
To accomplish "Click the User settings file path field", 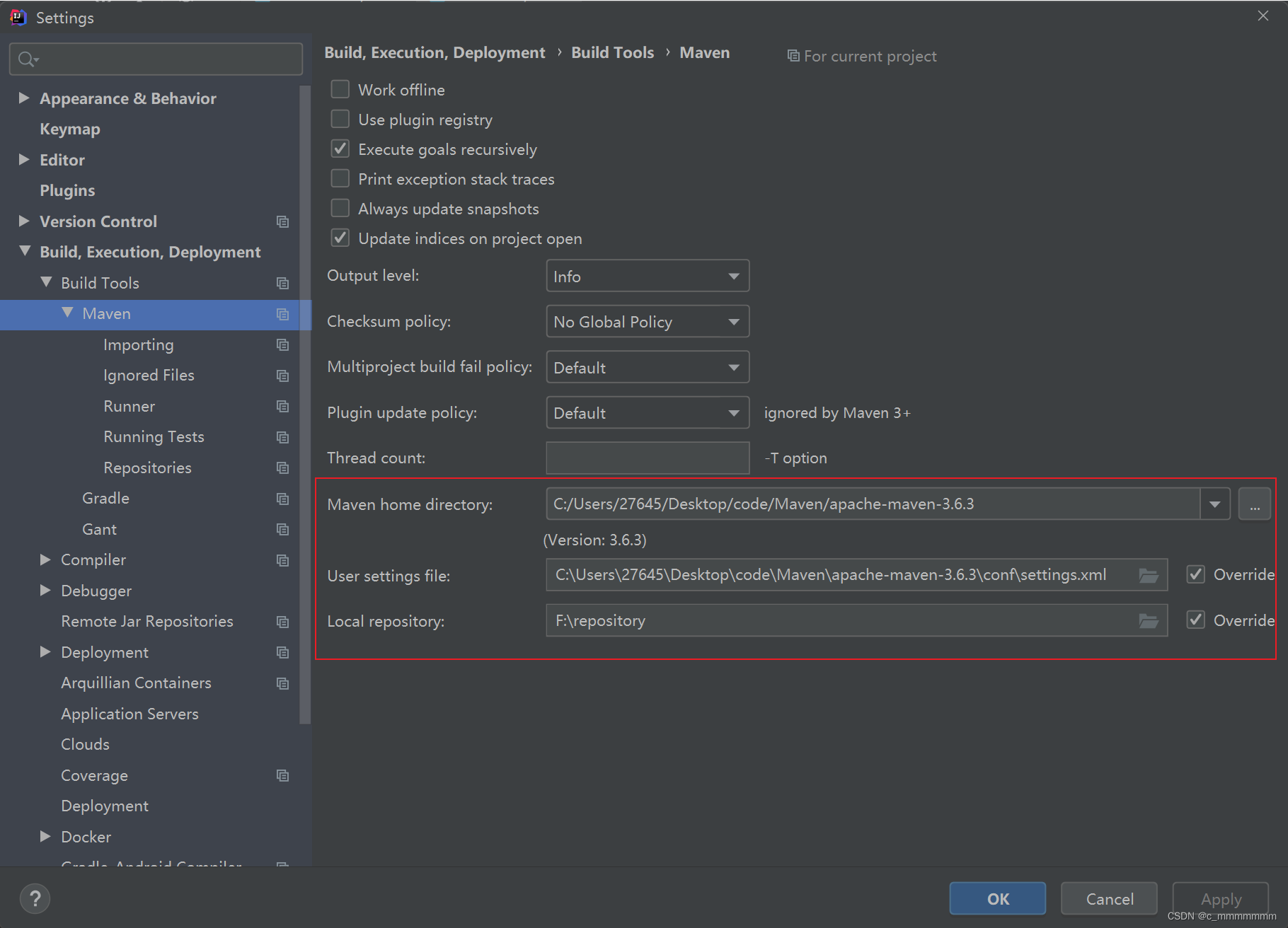I will pyautogui.click(x=857, y=575).
